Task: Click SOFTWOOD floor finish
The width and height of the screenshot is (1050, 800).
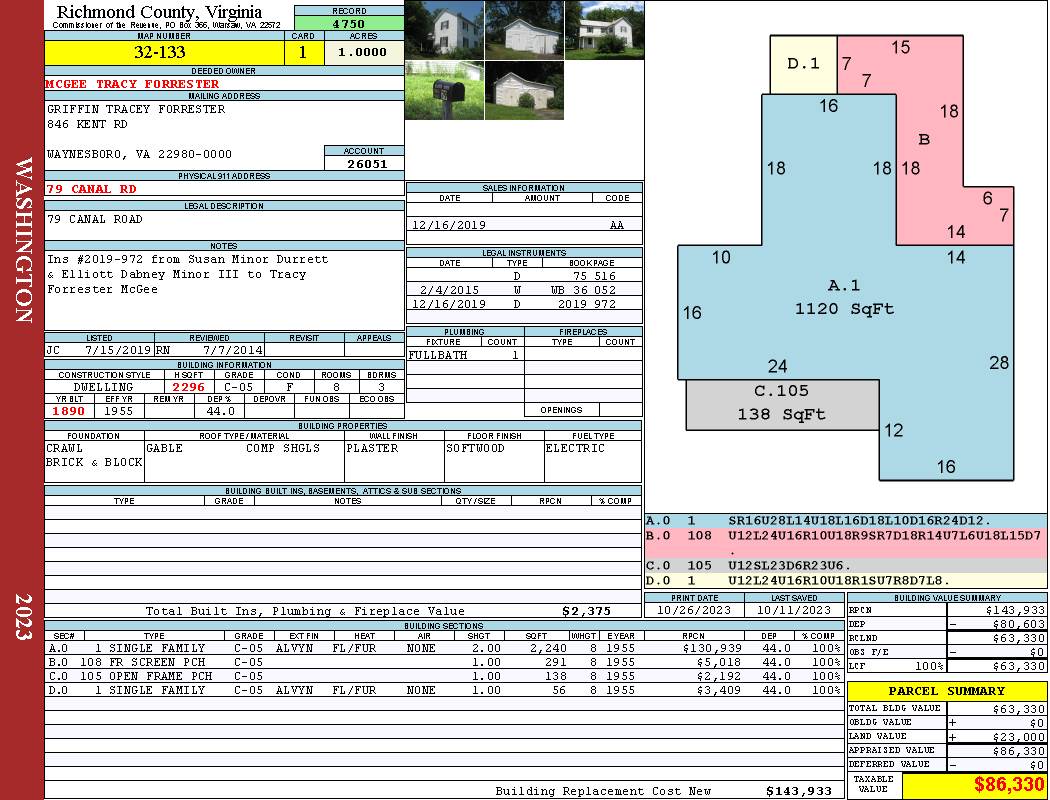Action: pos(475,449)
